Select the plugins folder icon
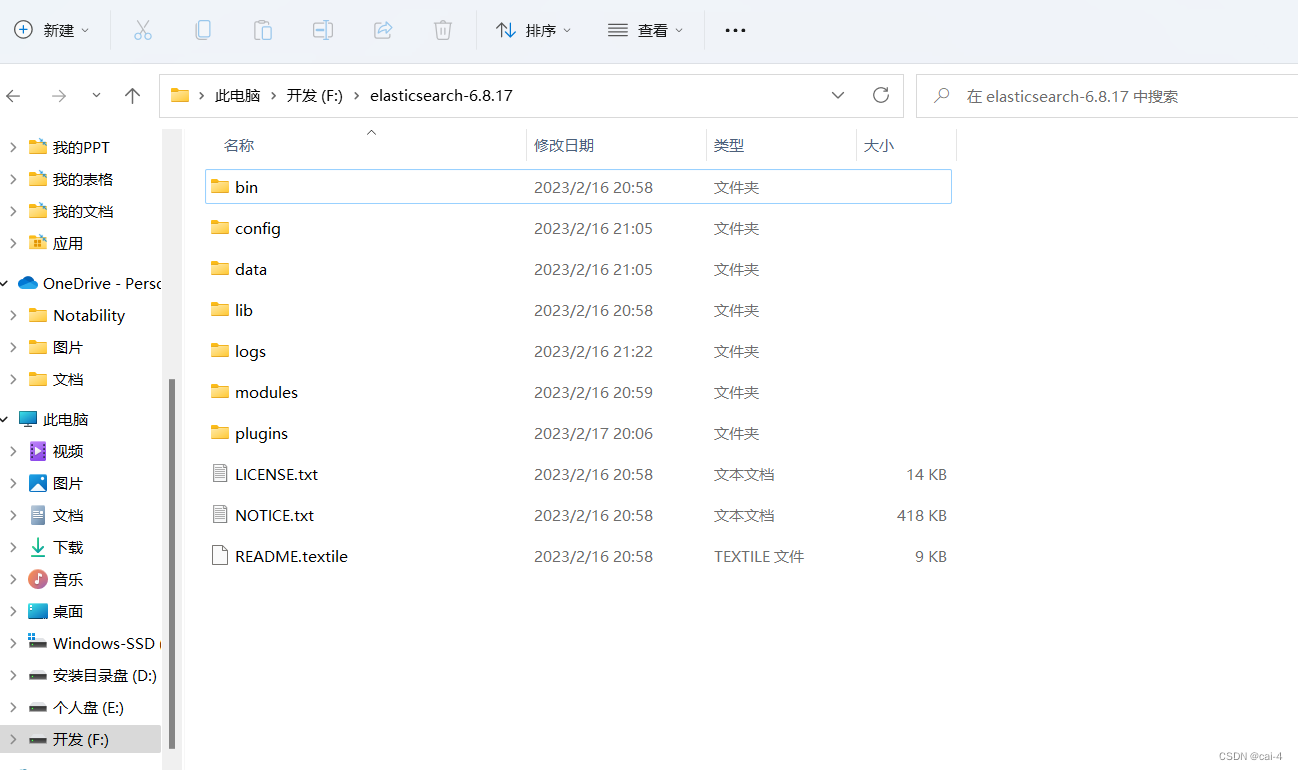Viewport: 1298px width, 770px height. (x=221, y=432)
